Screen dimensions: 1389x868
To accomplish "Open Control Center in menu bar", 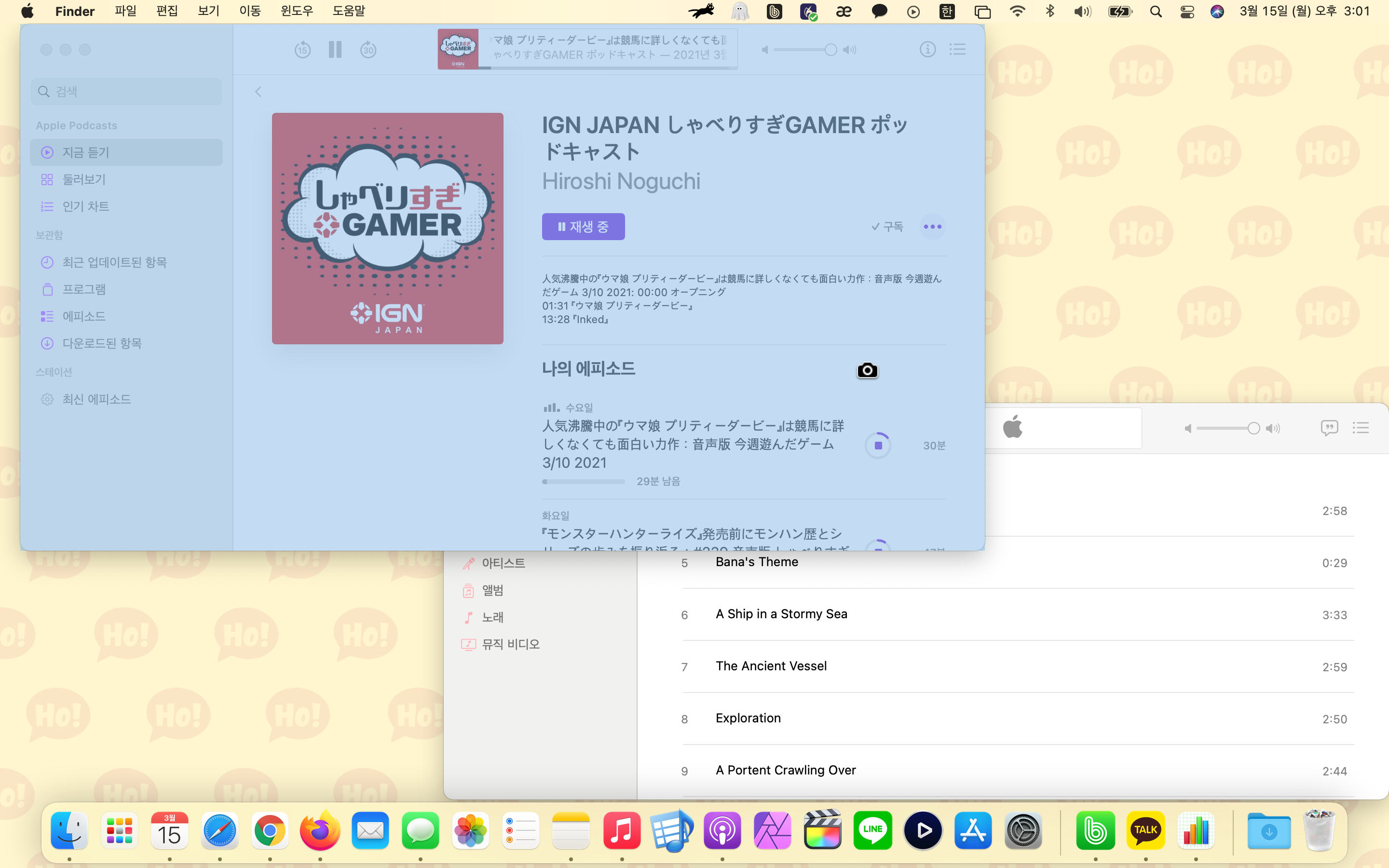I will [1187, 12].
